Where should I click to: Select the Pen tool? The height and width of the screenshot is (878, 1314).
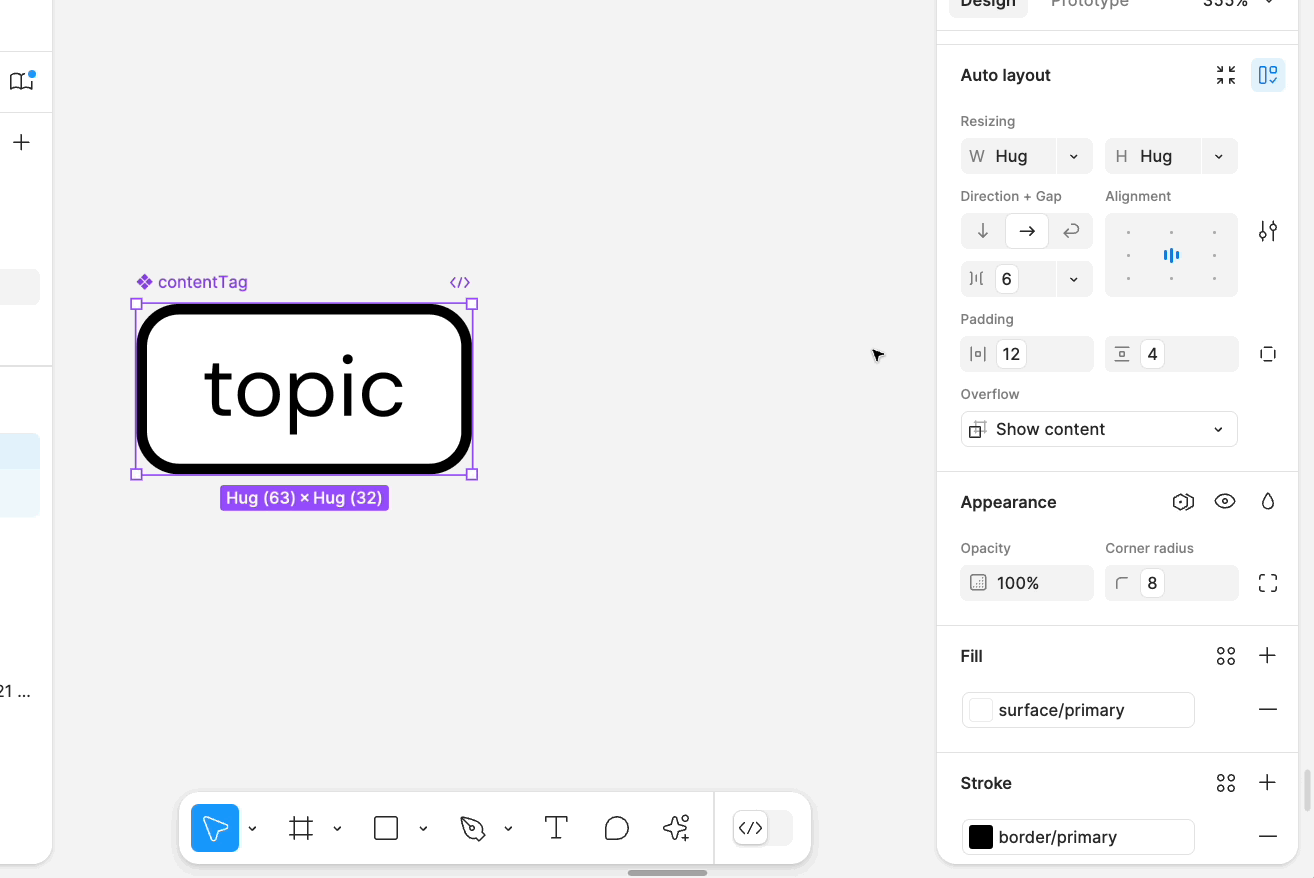point(472,828)
